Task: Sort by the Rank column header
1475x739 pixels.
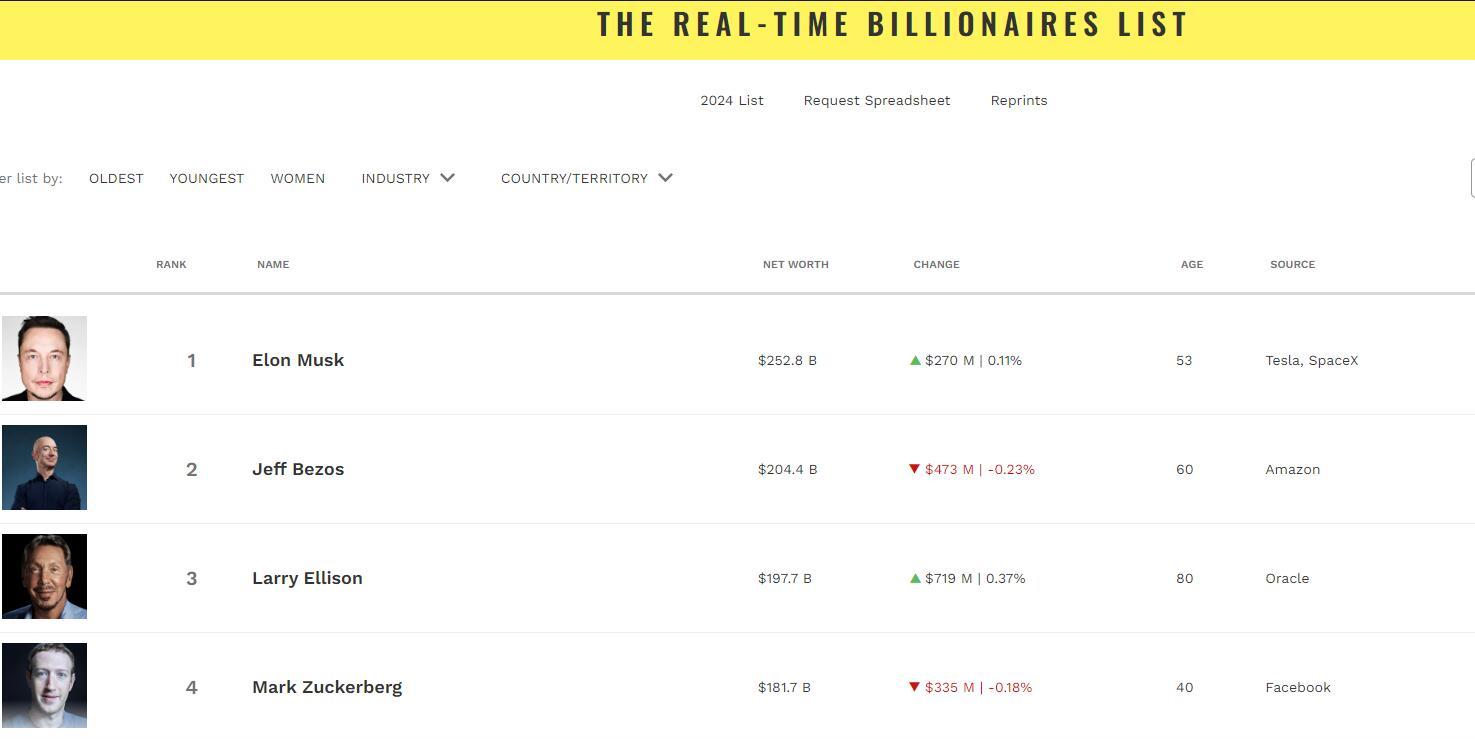Action: (x=171, y=264)
